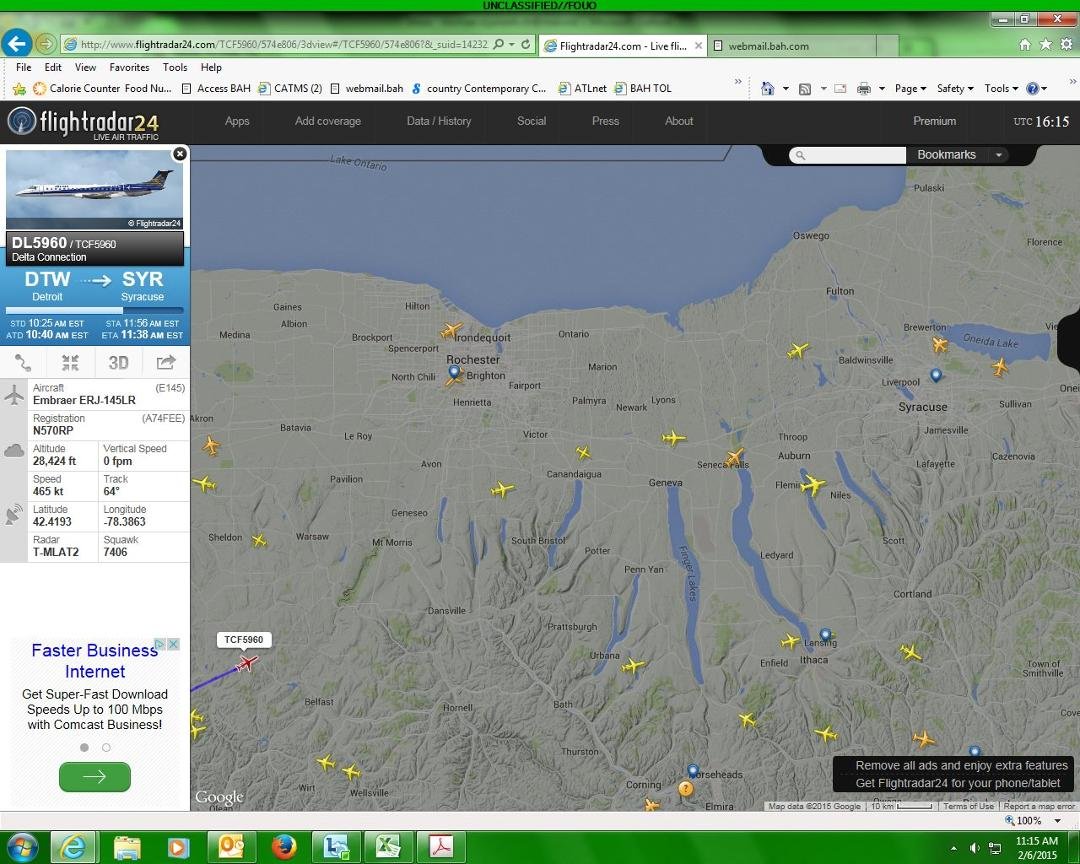The width and height of the screenshot is (1080, 864).
Task: Refresh the page with the reload icon
Action: coord(526,44)
